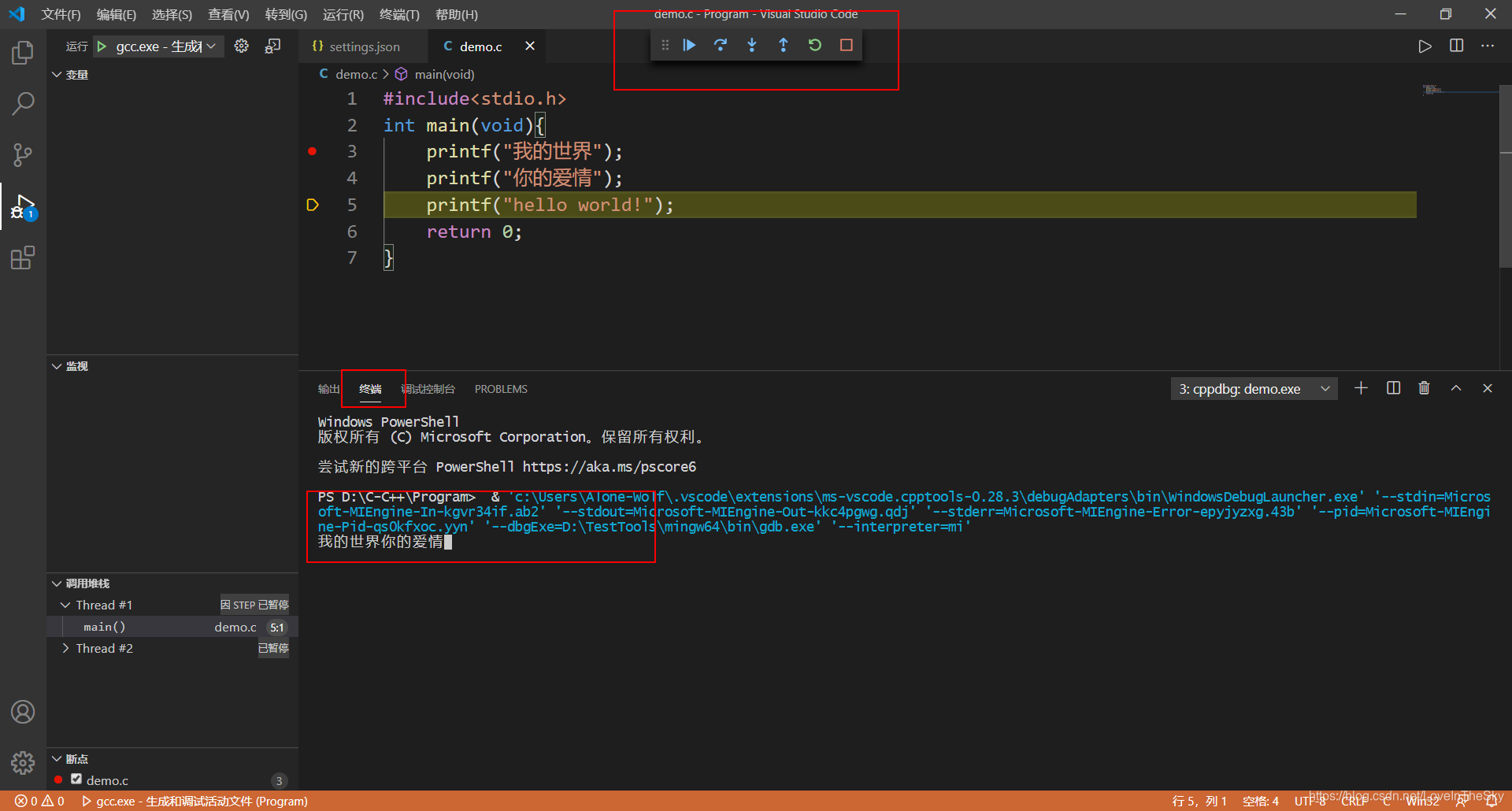Click 空格: 4 indentation status item

click(1261, 801)
